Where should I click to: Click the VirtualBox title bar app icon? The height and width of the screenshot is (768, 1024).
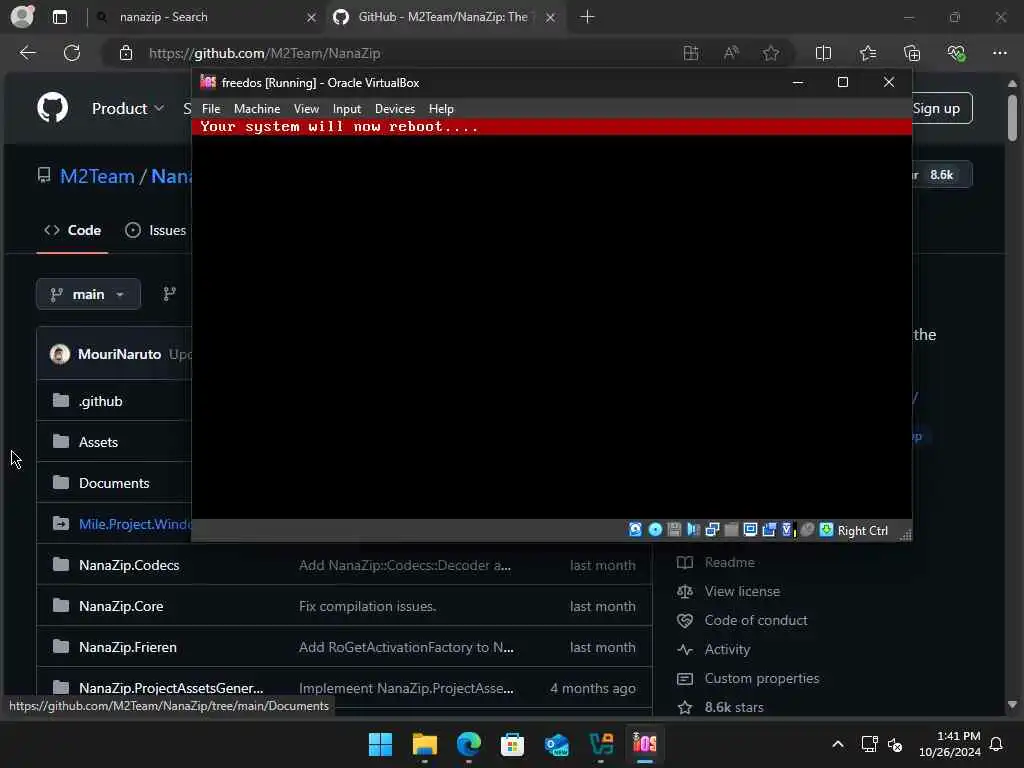[x=208, y=82]
